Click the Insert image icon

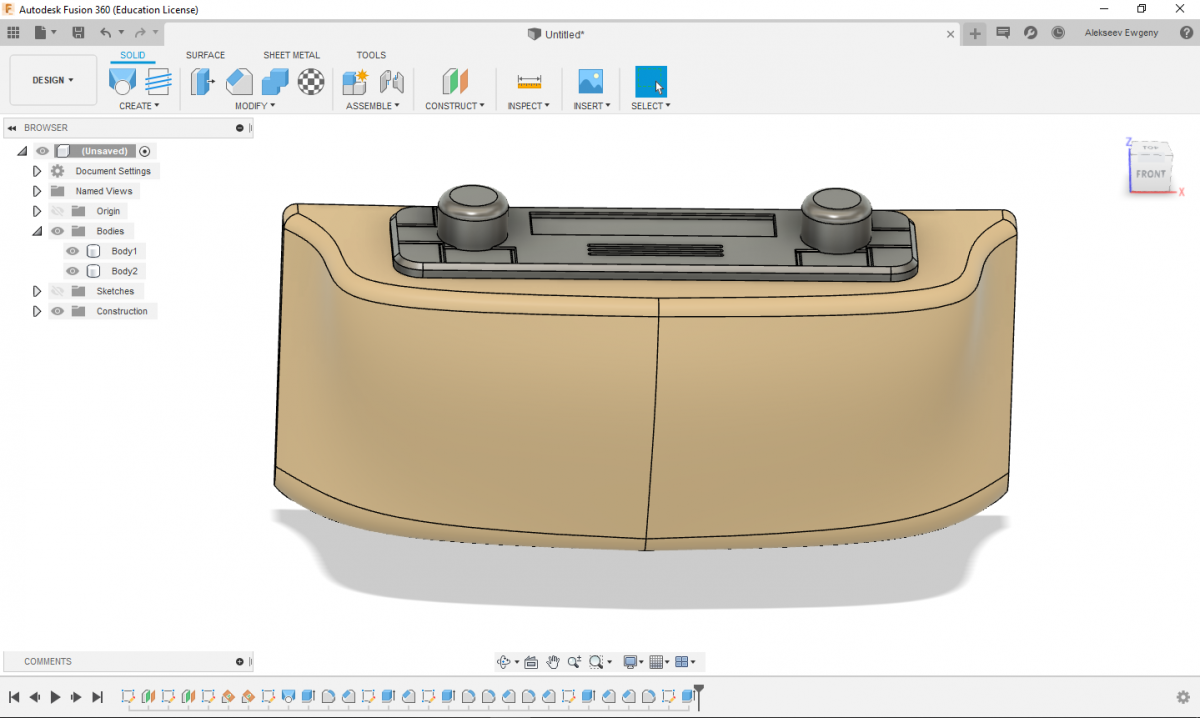click(x=590, y=81)
